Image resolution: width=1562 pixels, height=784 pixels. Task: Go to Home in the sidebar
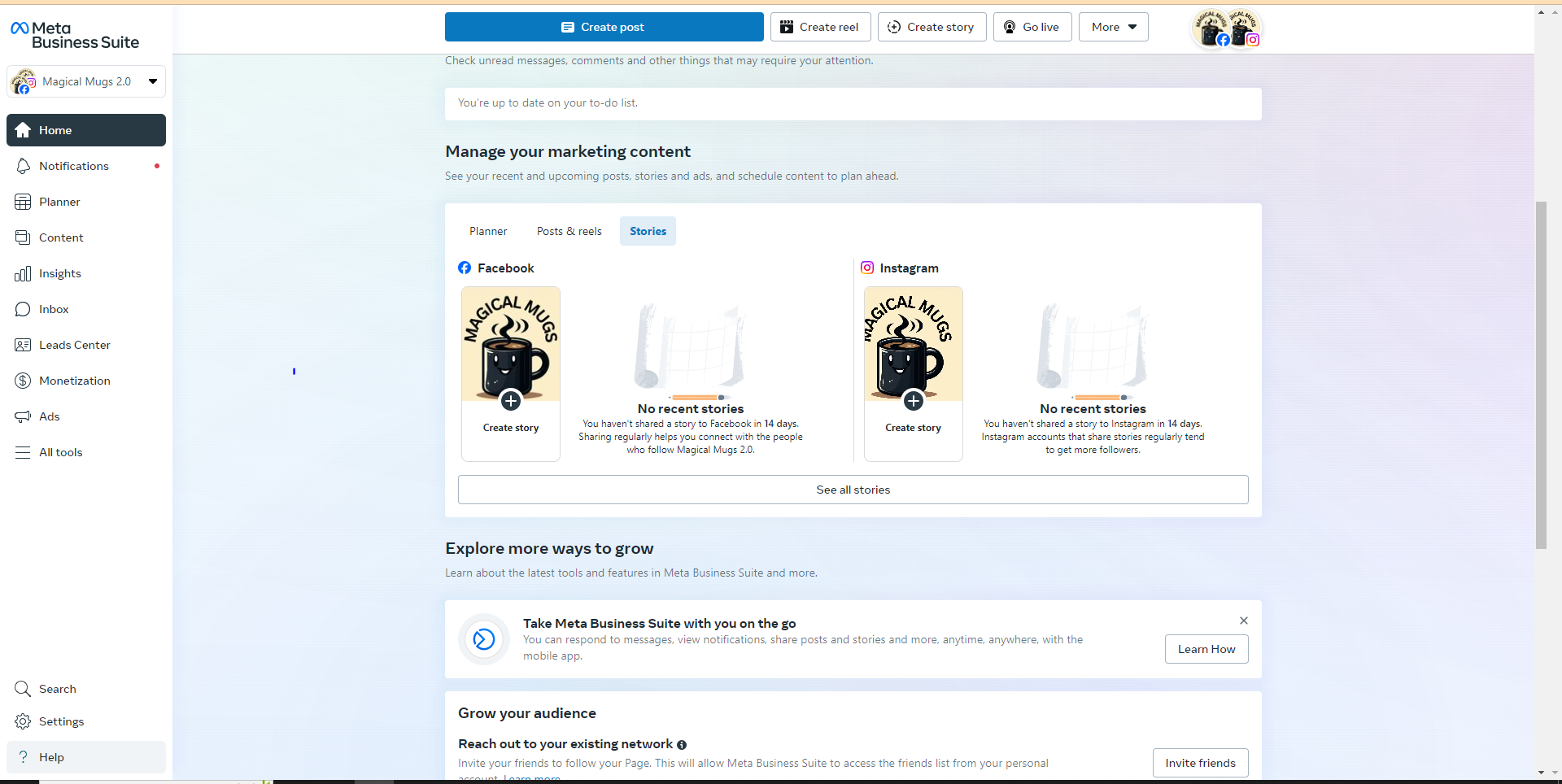click(86, 130)
